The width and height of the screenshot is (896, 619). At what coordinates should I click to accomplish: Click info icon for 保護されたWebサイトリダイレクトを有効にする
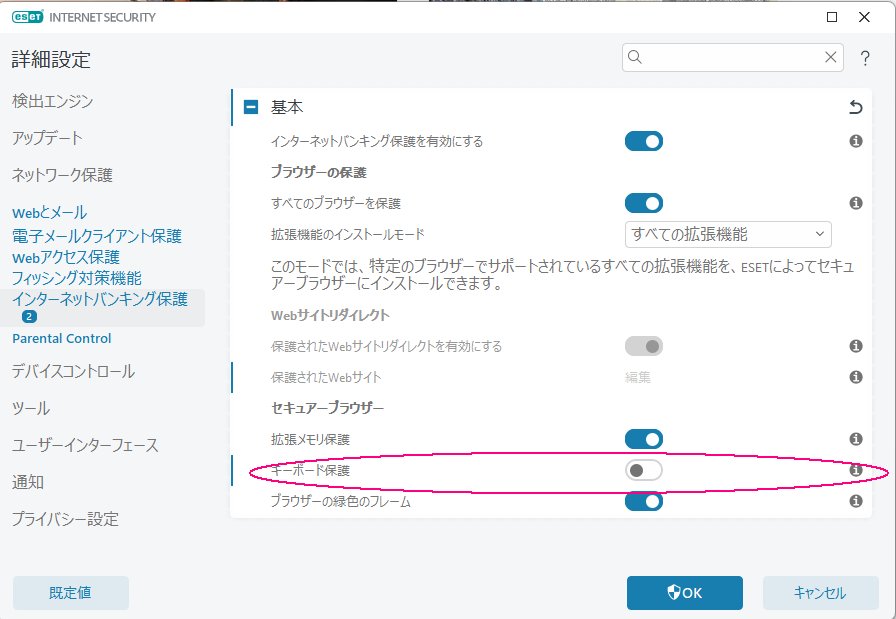(x=855, y=346)
